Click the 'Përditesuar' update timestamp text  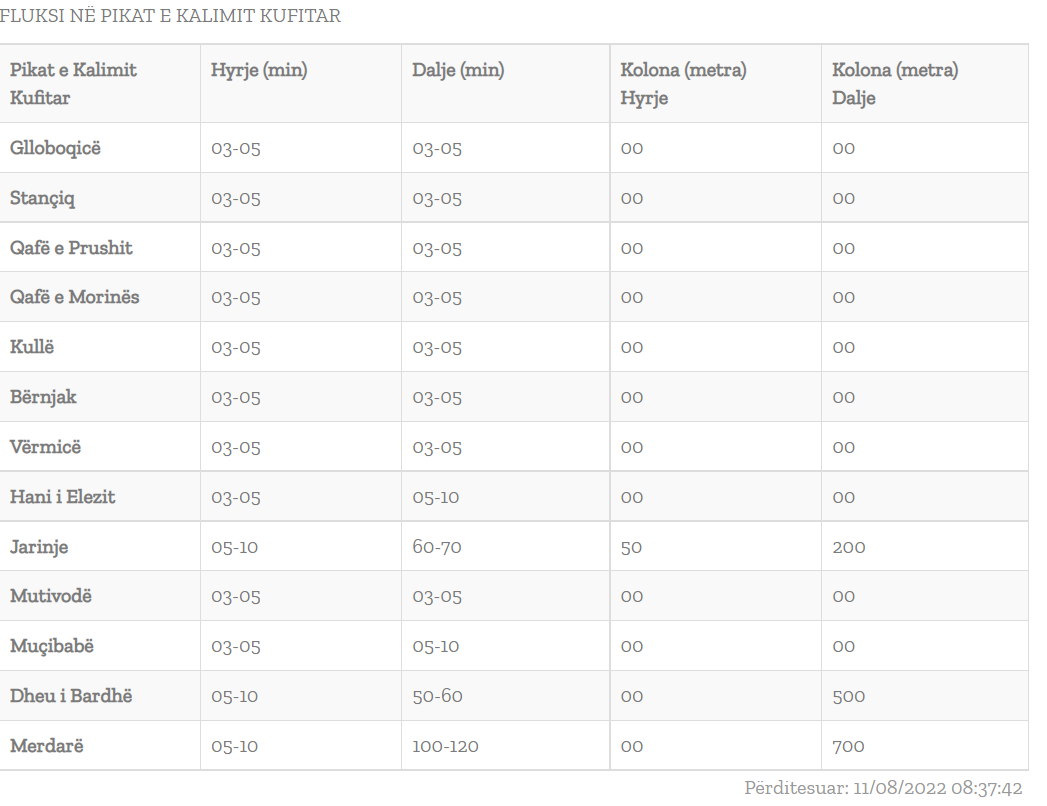click(x=883, y=788)
